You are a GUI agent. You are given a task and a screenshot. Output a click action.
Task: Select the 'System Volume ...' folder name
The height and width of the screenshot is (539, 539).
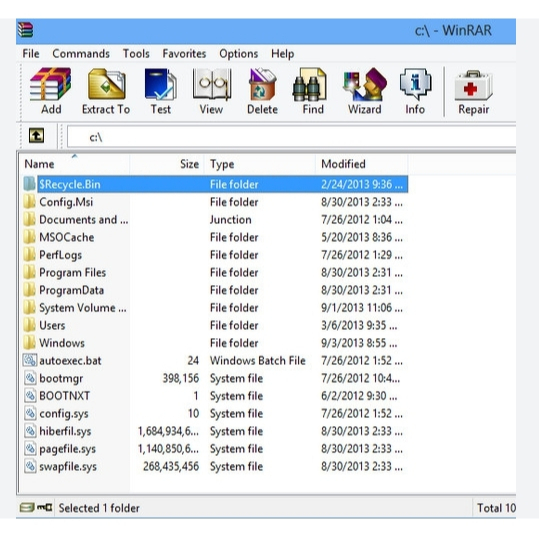83,308
